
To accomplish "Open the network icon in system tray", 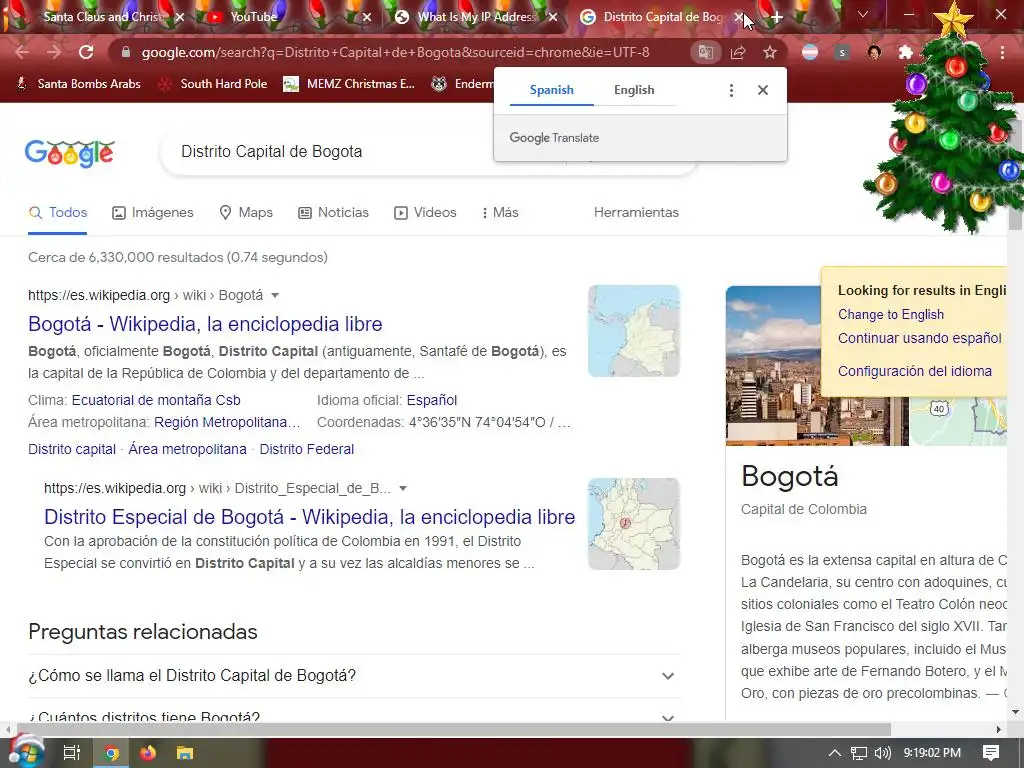I will pos(859,753).
